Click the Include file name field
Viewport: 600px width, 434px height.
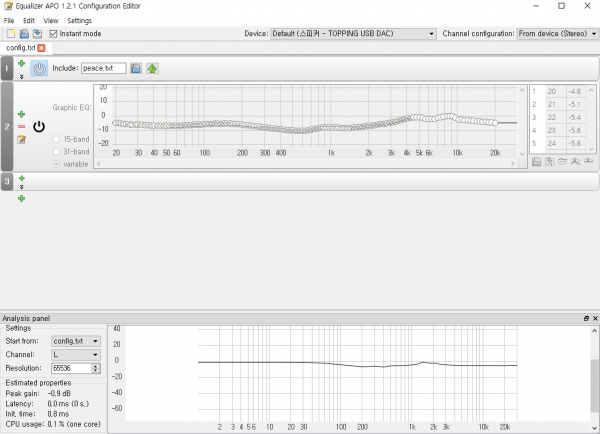pos(103,68)
